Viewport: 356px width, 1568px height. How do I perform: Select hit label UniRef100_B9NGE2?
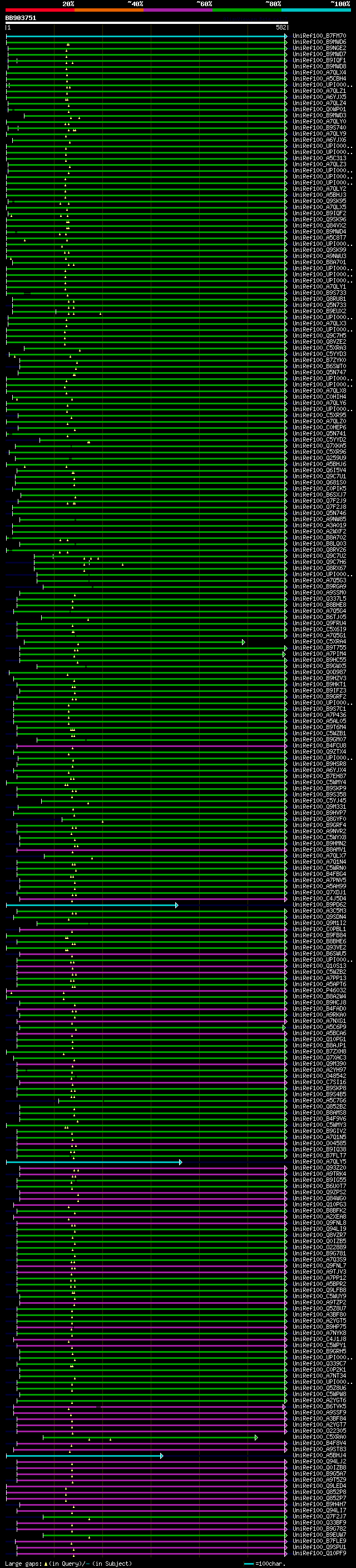point(319,48)
